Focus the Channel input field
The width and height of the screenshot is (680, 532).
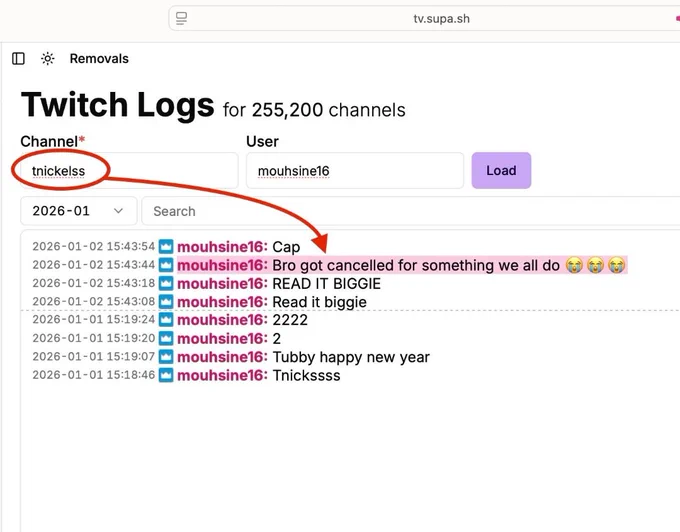[129, 170]
